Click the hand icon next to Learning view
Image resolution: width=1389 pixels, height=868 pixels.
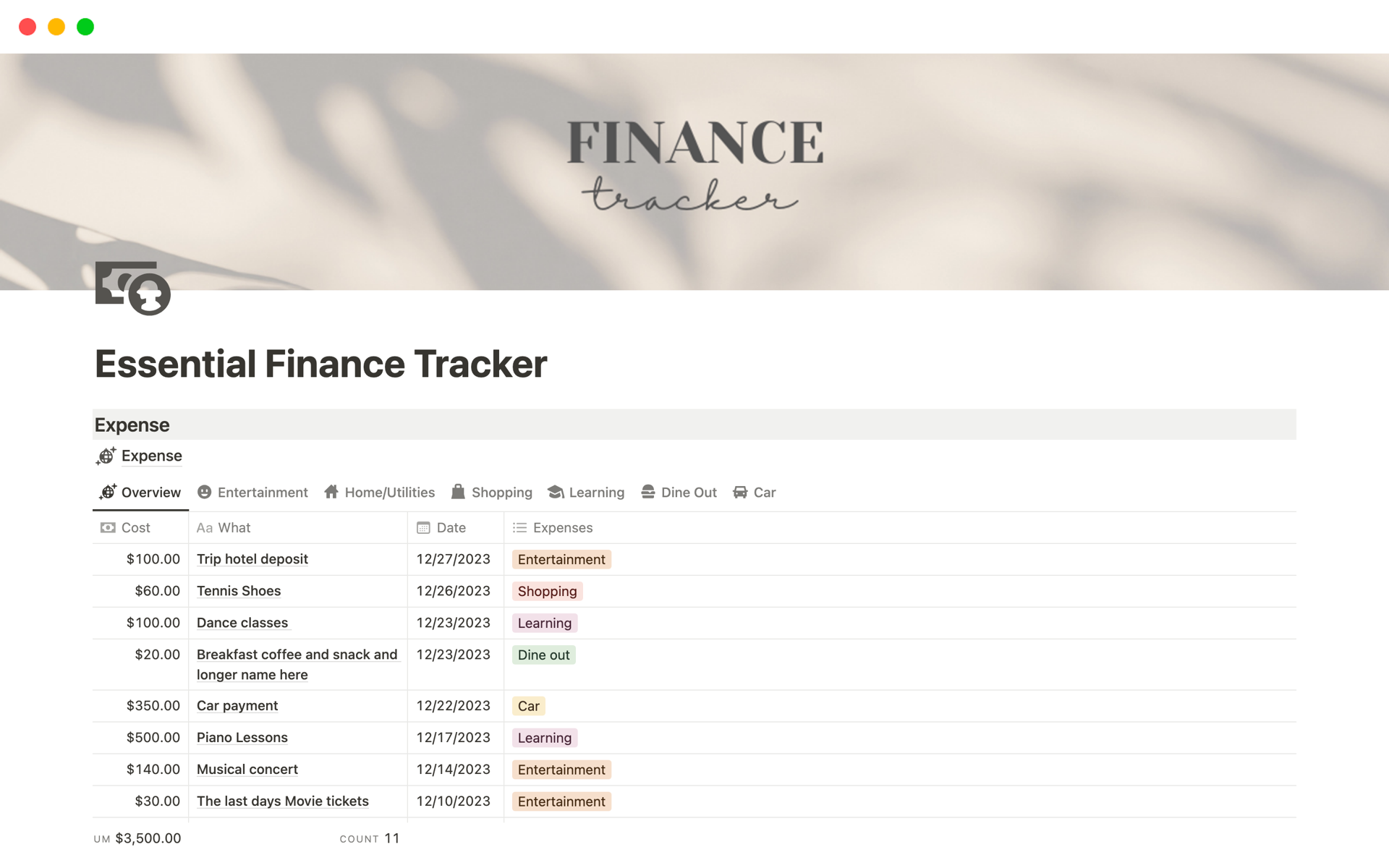pyautogui.click(x=556, y=492)
